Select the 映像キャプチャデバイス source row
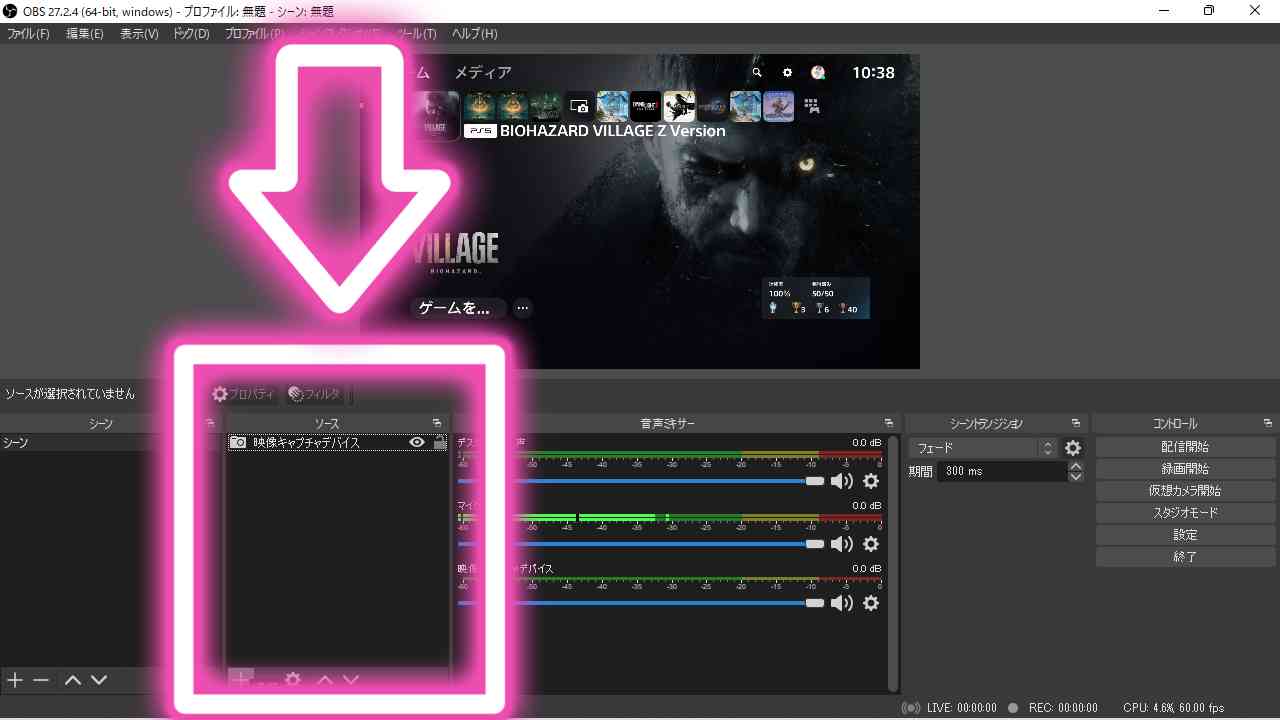Screen dimensions: 1280x720 click(338, 442)
